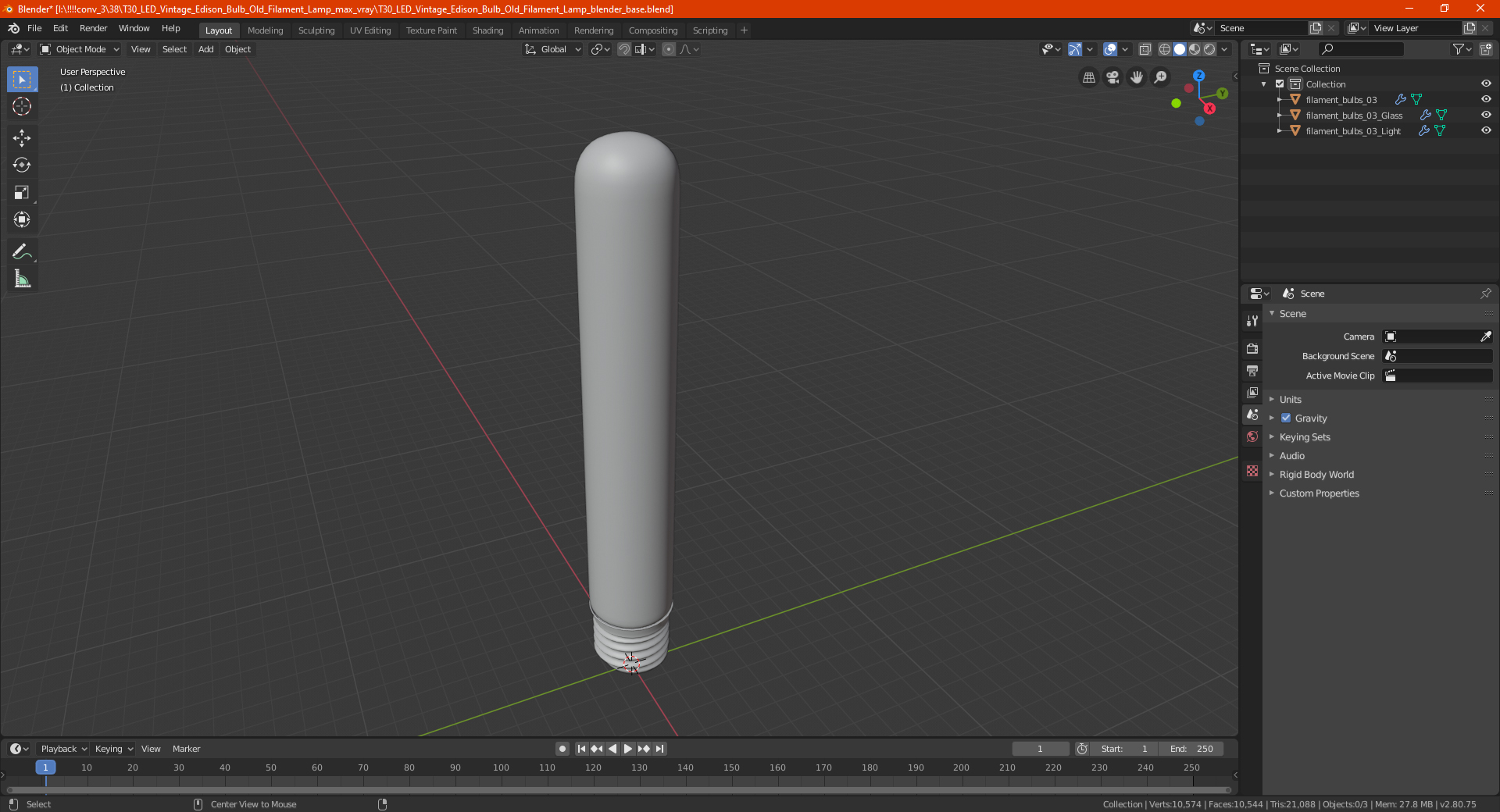Click the blue Z axis gizmo ball
1500x812 pixels.
pos(1198,76)
